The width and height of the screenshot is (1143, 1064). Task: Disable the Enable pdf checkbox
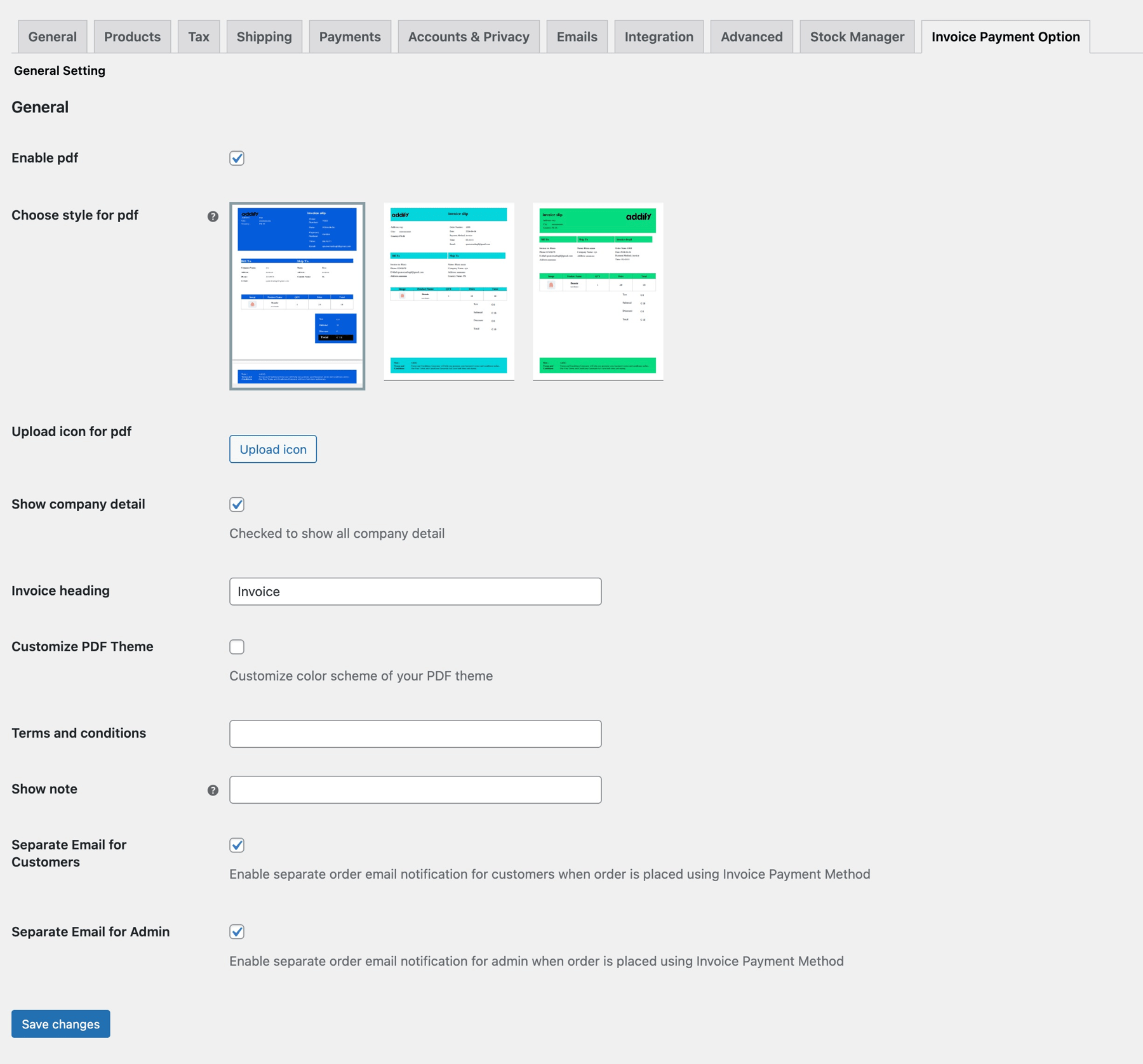pyautogui.click(x=236, y=158)
